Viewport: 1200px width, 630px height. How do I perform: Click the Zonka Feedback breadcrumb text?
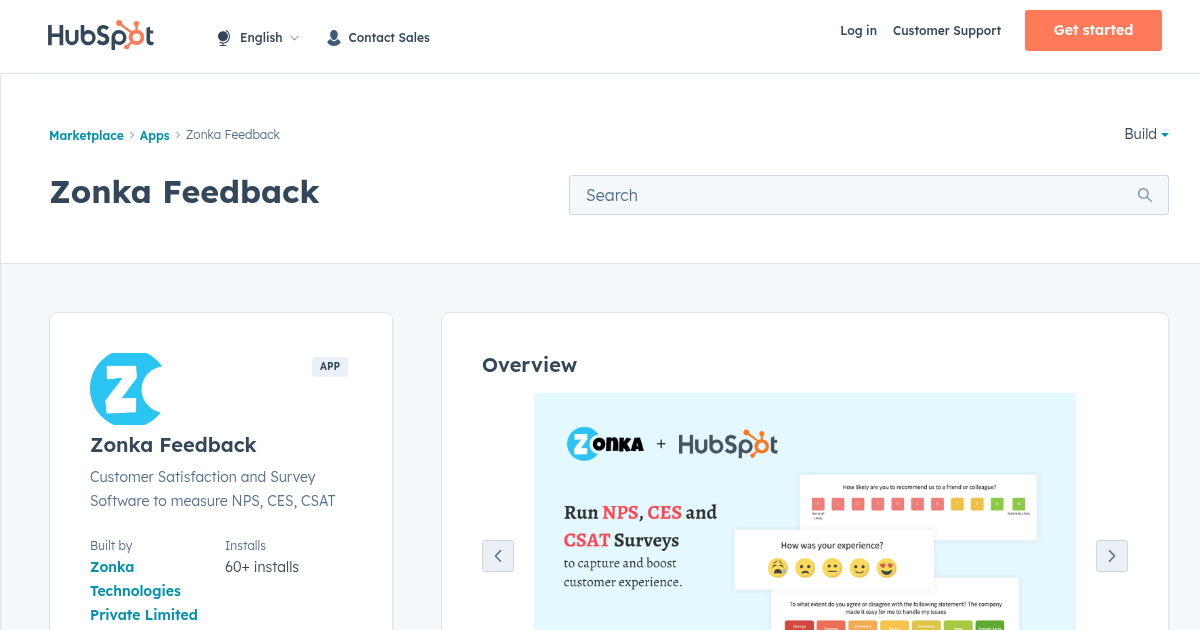pos(233,135)
